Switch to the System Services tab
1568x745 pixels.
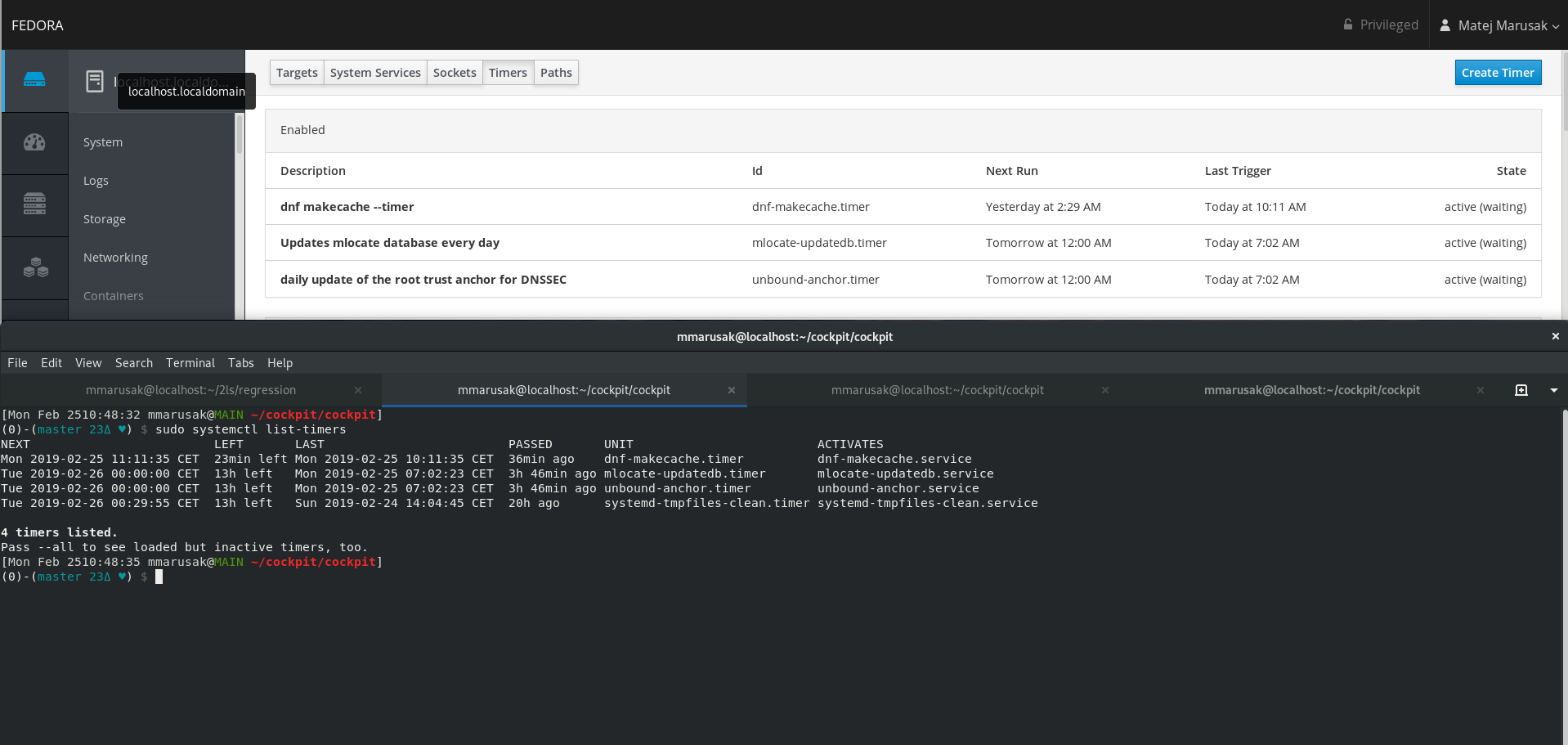375,73
